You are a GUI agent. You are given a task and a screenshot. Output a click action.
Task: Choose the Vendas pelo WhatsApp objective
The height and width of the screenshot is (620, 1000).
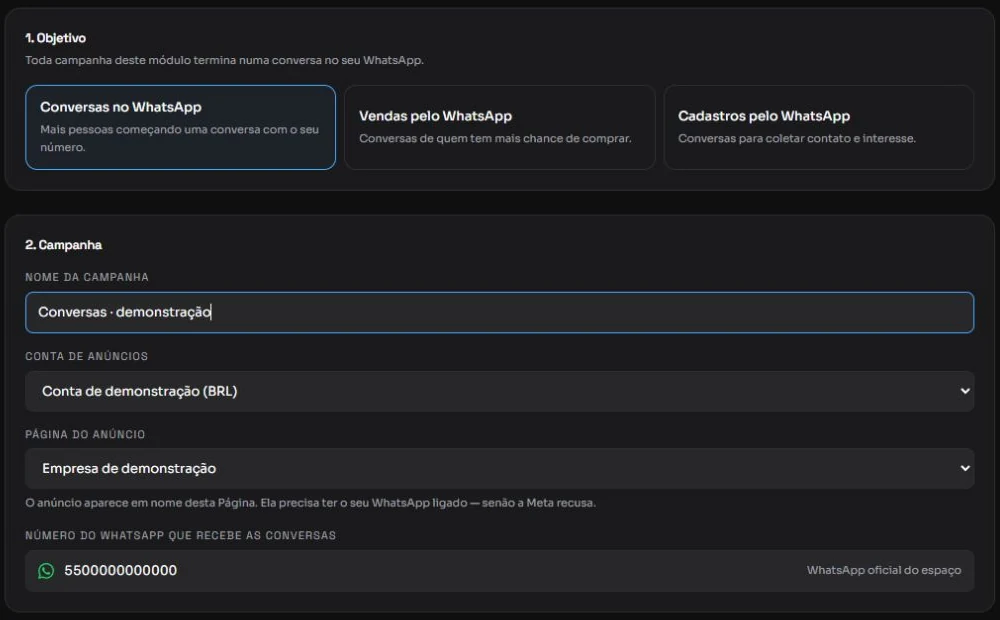[499, 128]
